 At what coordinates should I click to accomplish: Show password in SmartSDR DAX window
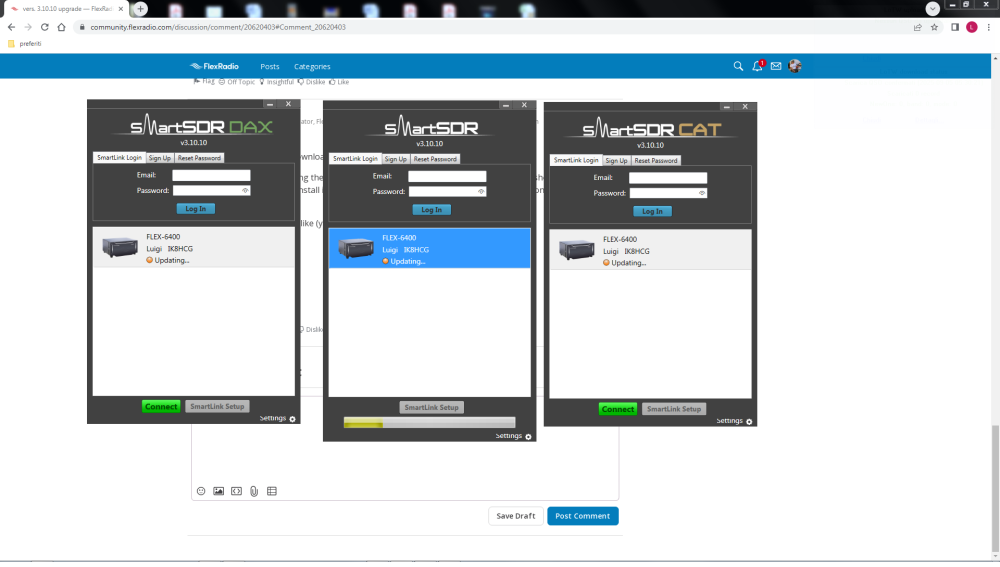245,191
